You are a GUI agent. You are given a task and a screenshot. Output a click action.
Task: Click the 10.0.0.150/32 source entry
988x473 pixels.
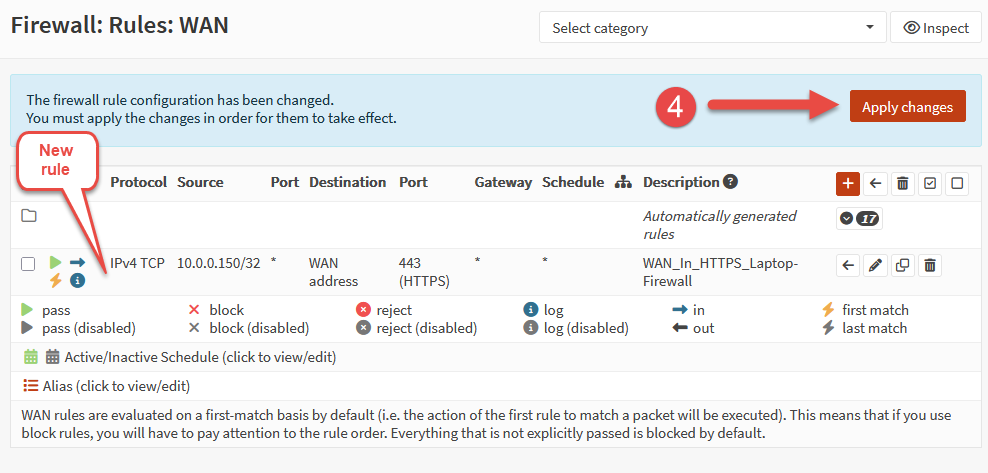click(x=218, y=263)
